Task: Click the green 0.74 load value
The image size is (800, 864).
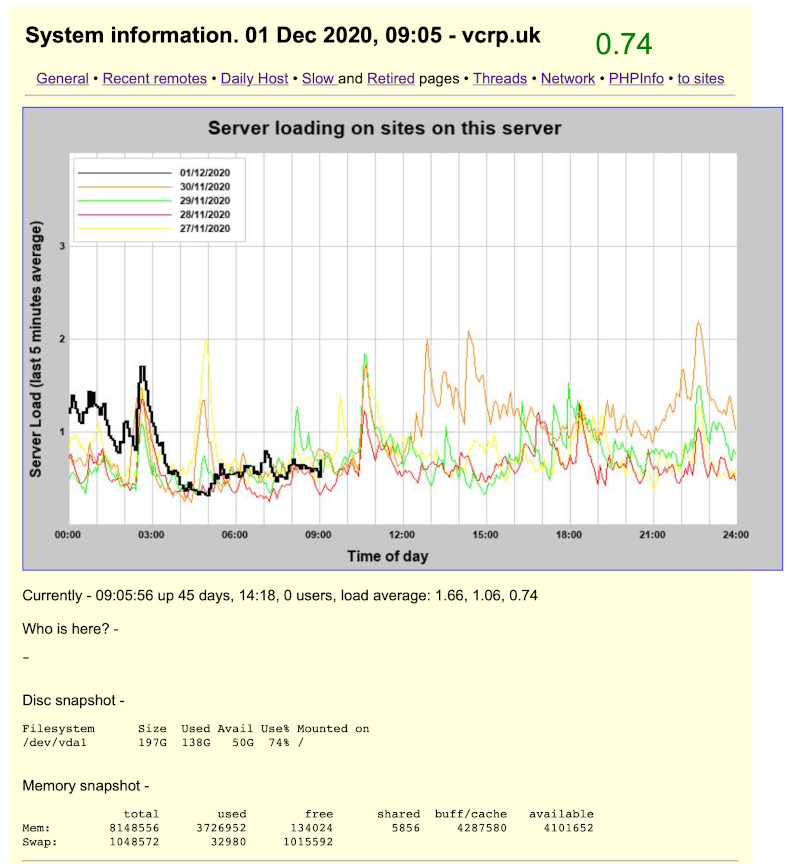Action: pos(623,44)
